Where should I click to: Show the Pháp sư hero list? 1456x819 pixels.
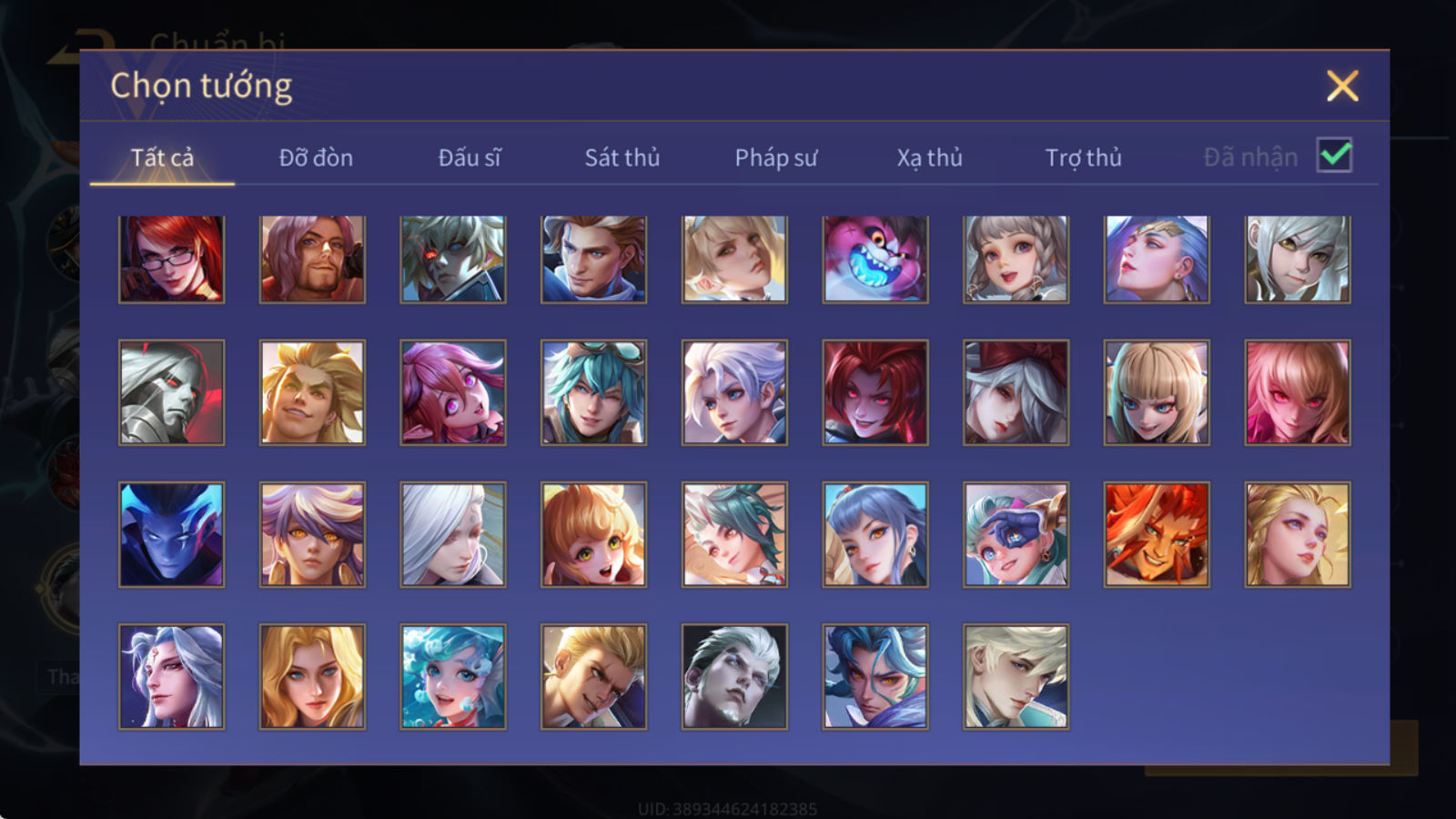pyautogui.click(x=776, y=157)
